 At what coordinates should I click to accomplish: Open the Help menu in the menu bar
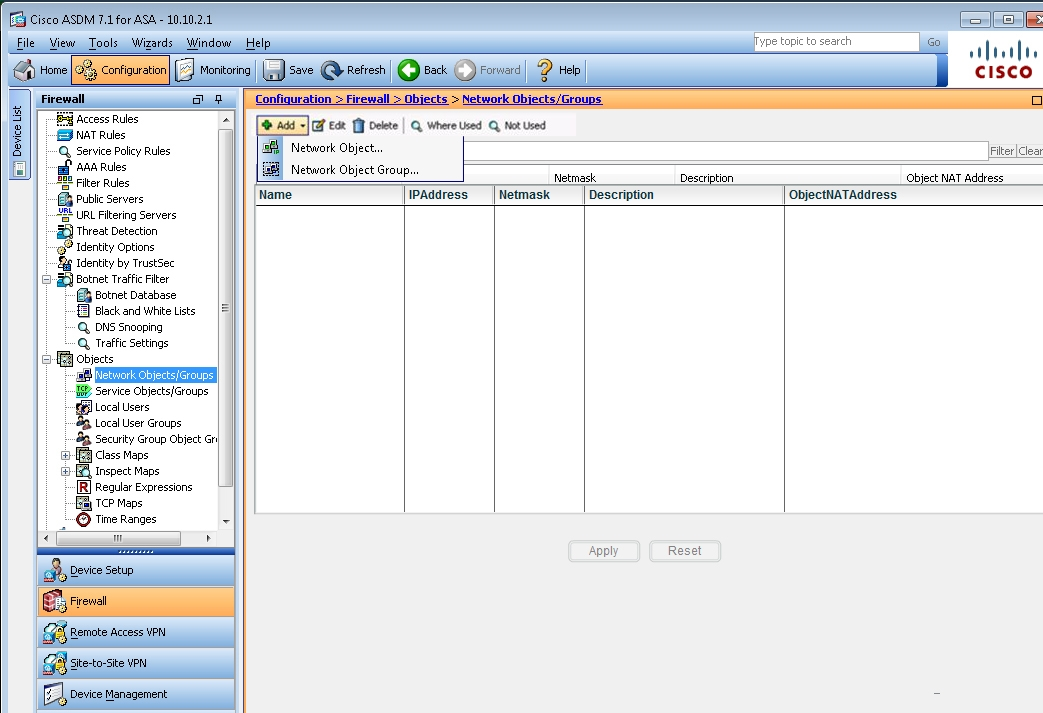click(x=258, y=43)
